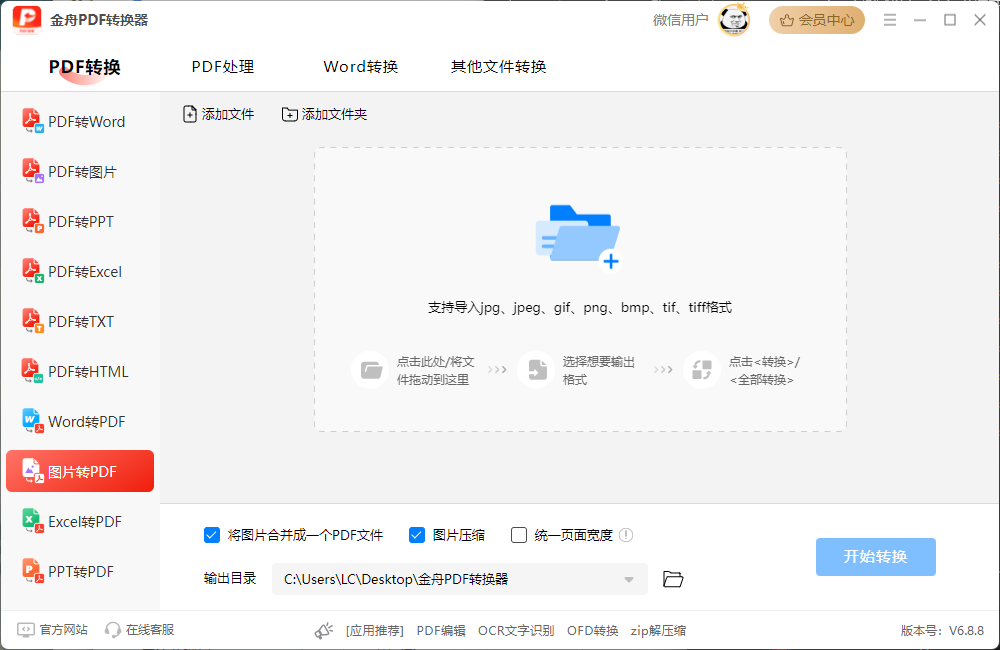Switch to the PDF处理 tab
This screenshot has height=650, width=1000.
coord(222,67)
